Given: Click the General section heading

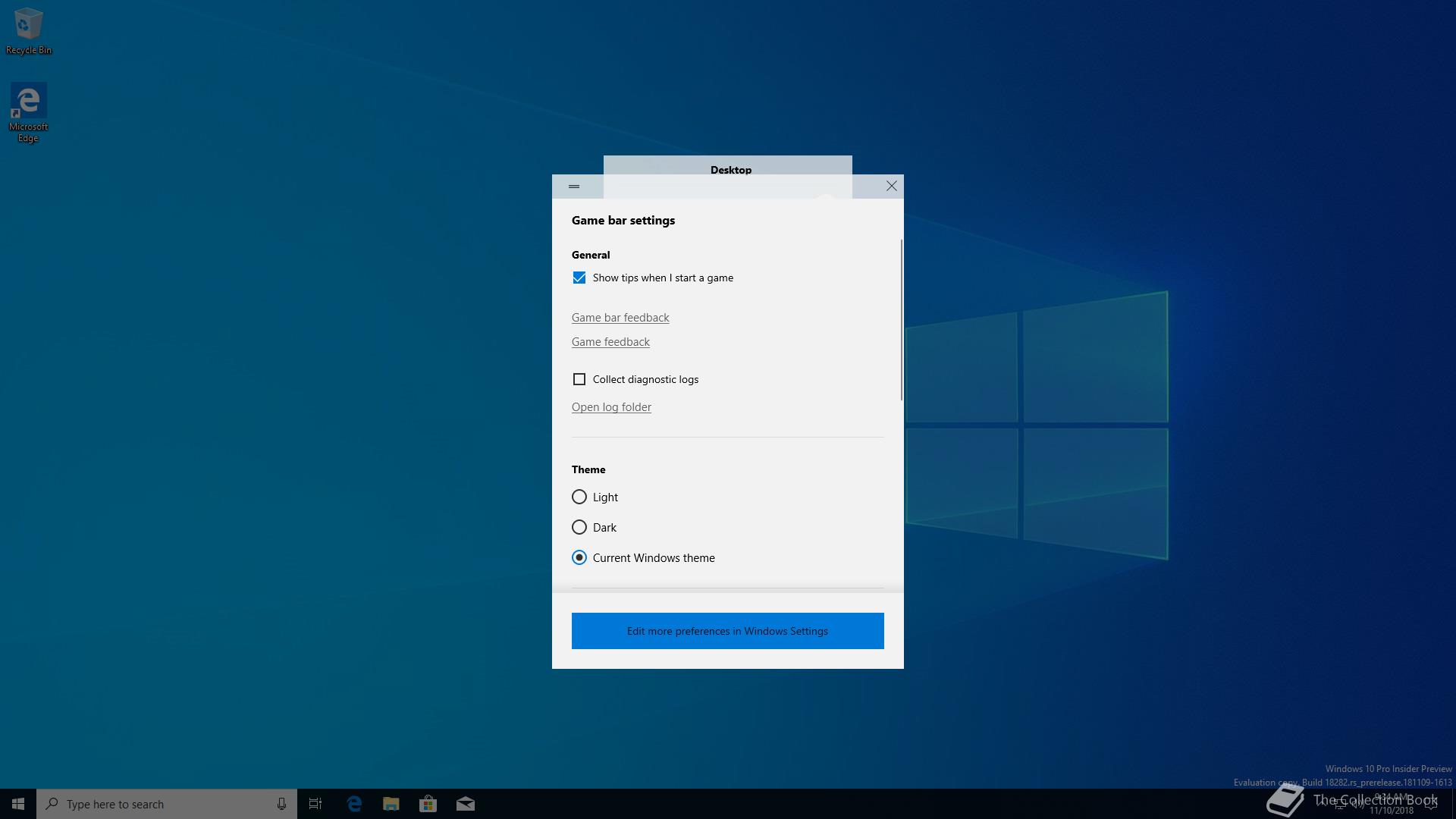Looking at the screenshot, I should click(x=591, y=255).
